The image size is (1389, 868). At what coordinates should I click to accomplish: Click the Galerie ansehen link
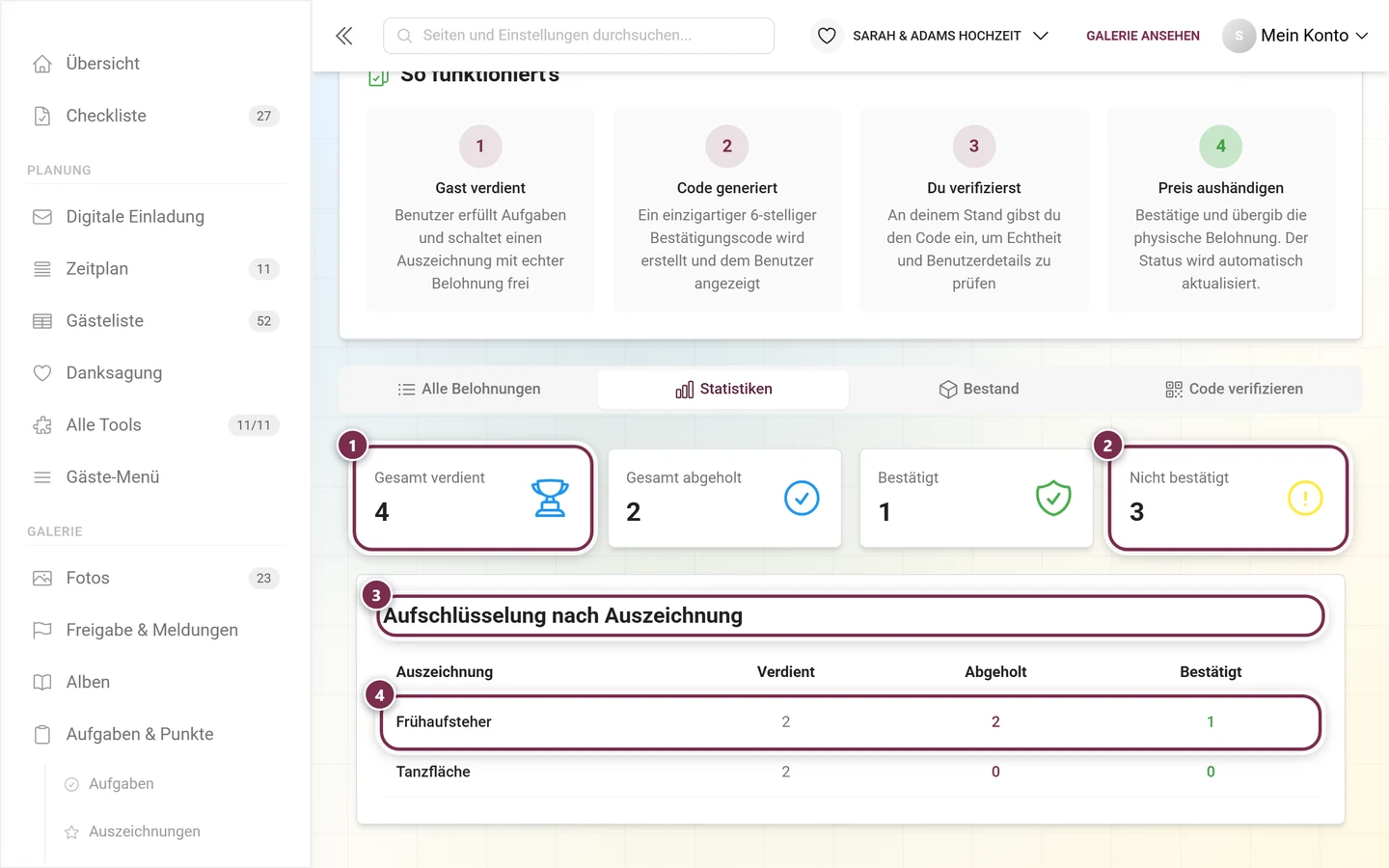[x=1143, y=36]
